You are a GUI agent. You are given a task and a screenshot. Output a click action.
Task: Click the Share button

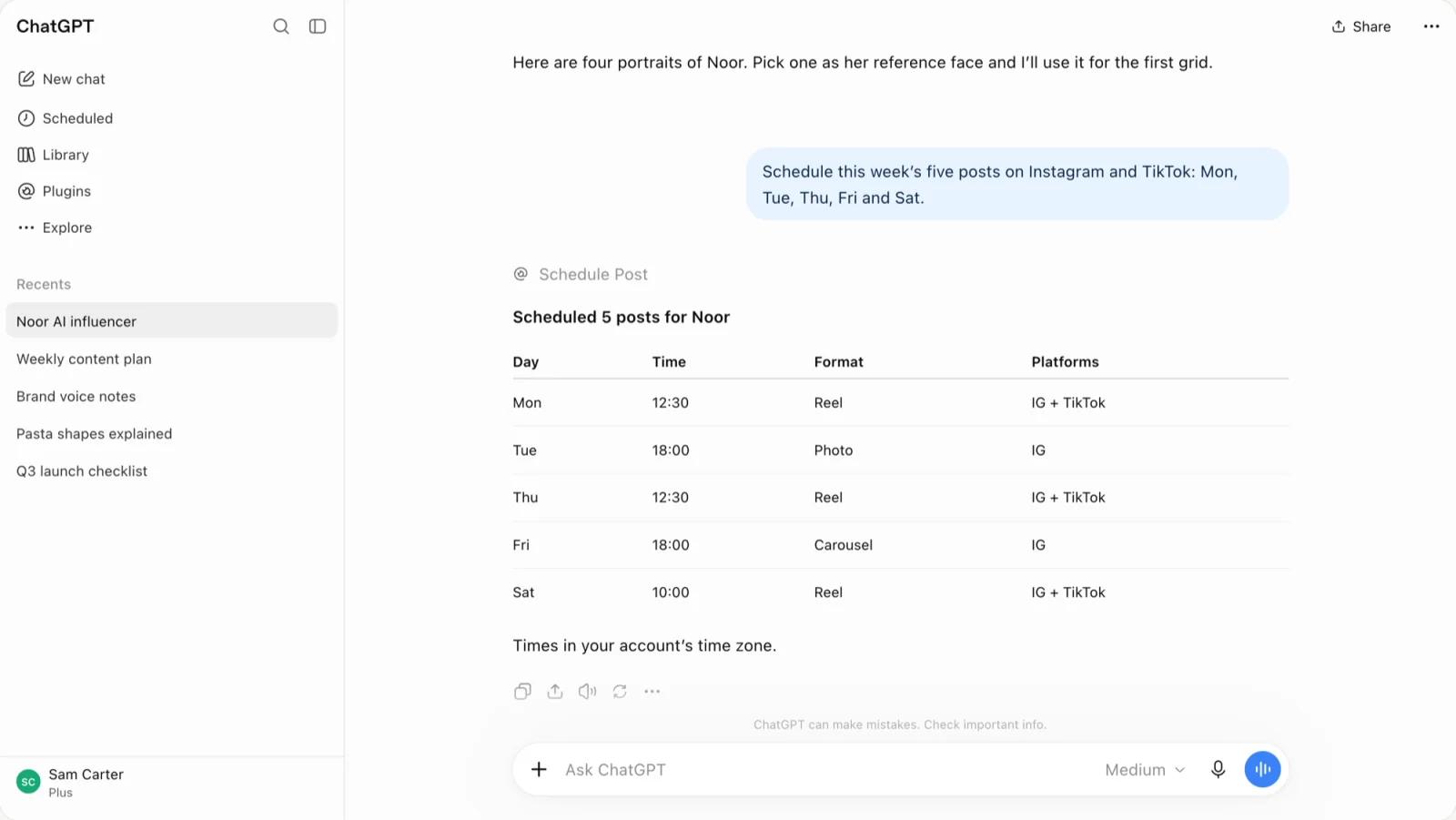1361,26
